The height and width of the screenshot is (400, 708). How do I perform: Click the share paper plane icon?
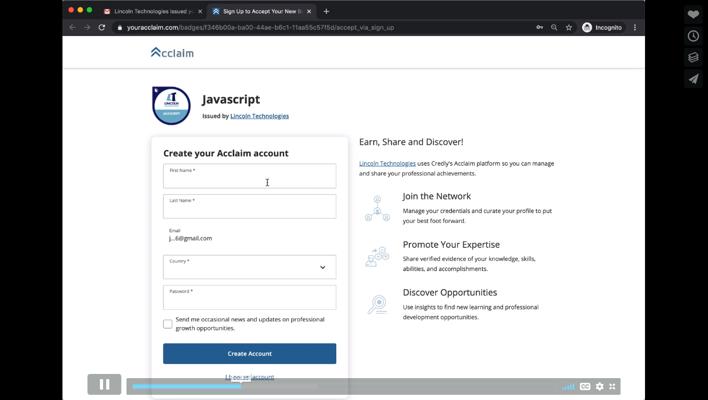[x=694, y=79]
